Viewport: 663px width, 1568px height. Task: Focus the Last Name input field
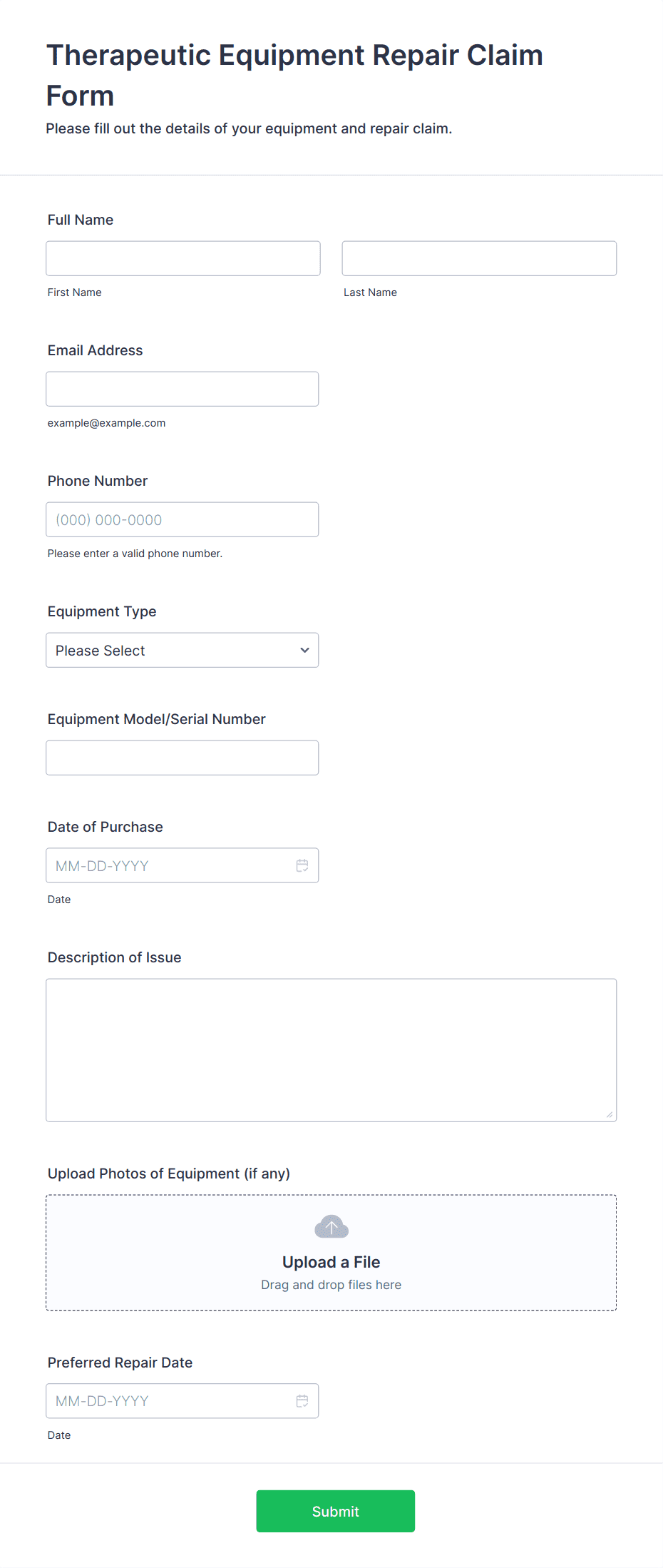pyautogui.click(x=479, y=258)
